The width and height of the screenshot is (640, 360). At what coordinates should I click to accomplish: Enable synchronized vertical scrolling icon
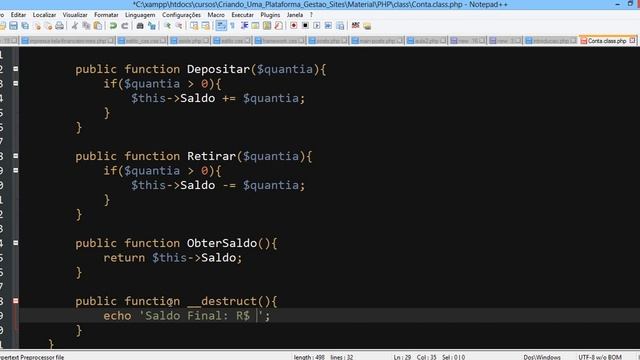click(194, 26)
